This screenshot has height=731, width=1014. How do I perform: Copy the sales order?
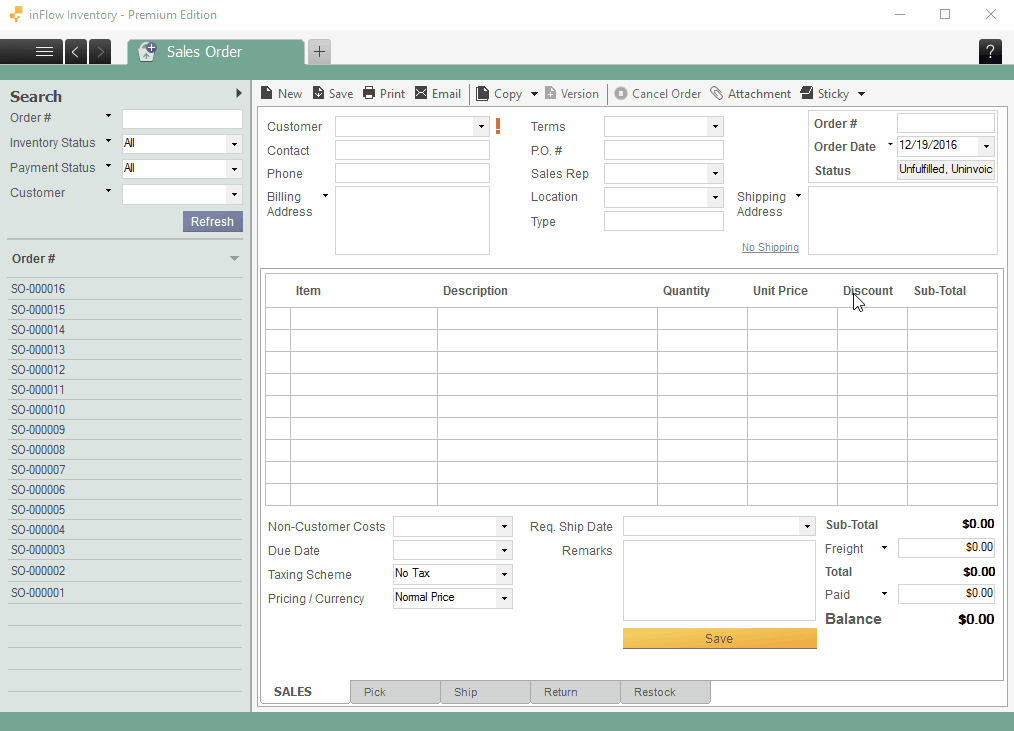pos(499,94)
